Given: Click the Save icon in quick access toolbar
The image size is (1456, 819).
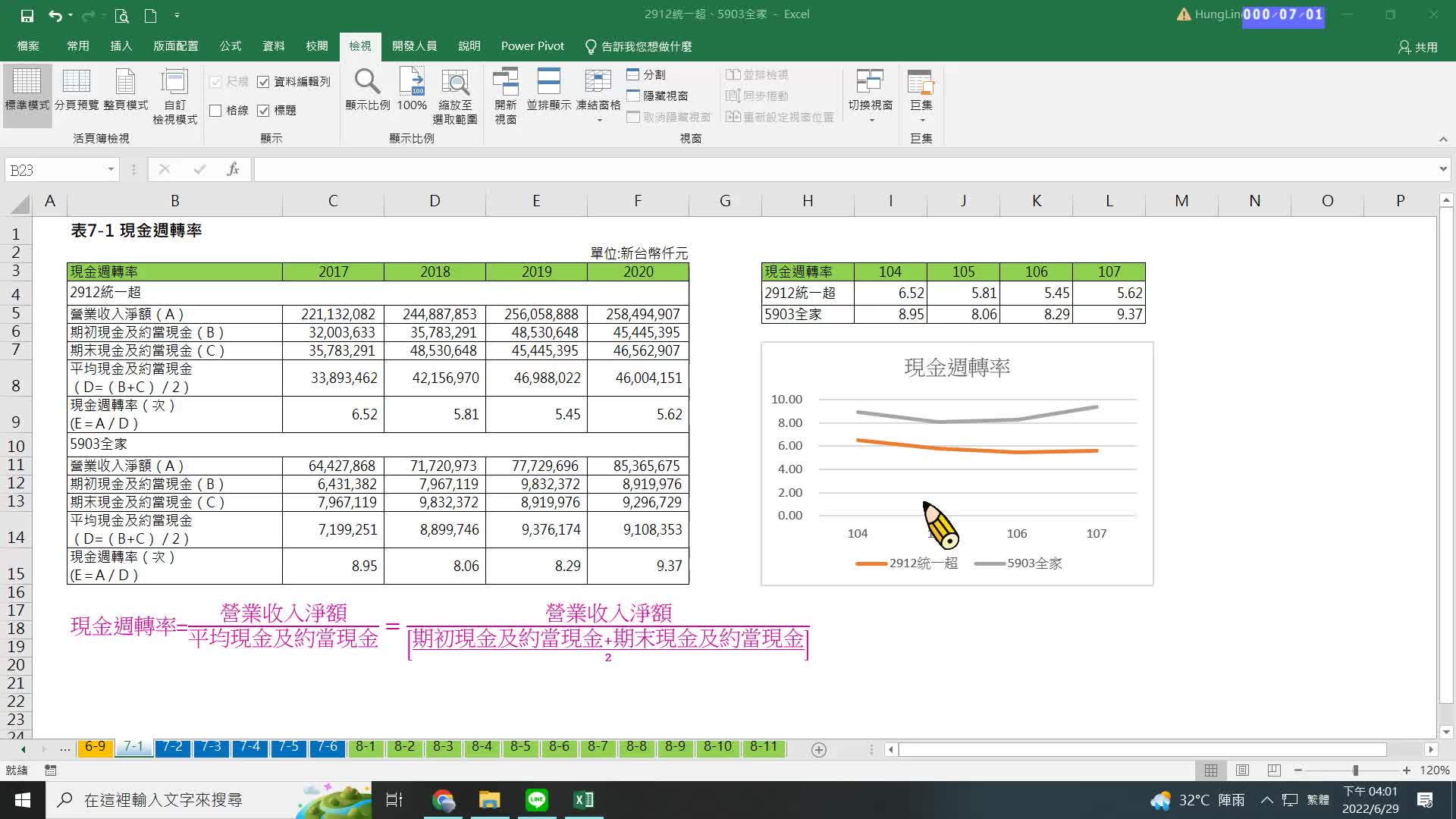Looking at the screenshot, I should pyautogui.click(x=27, y=15).
